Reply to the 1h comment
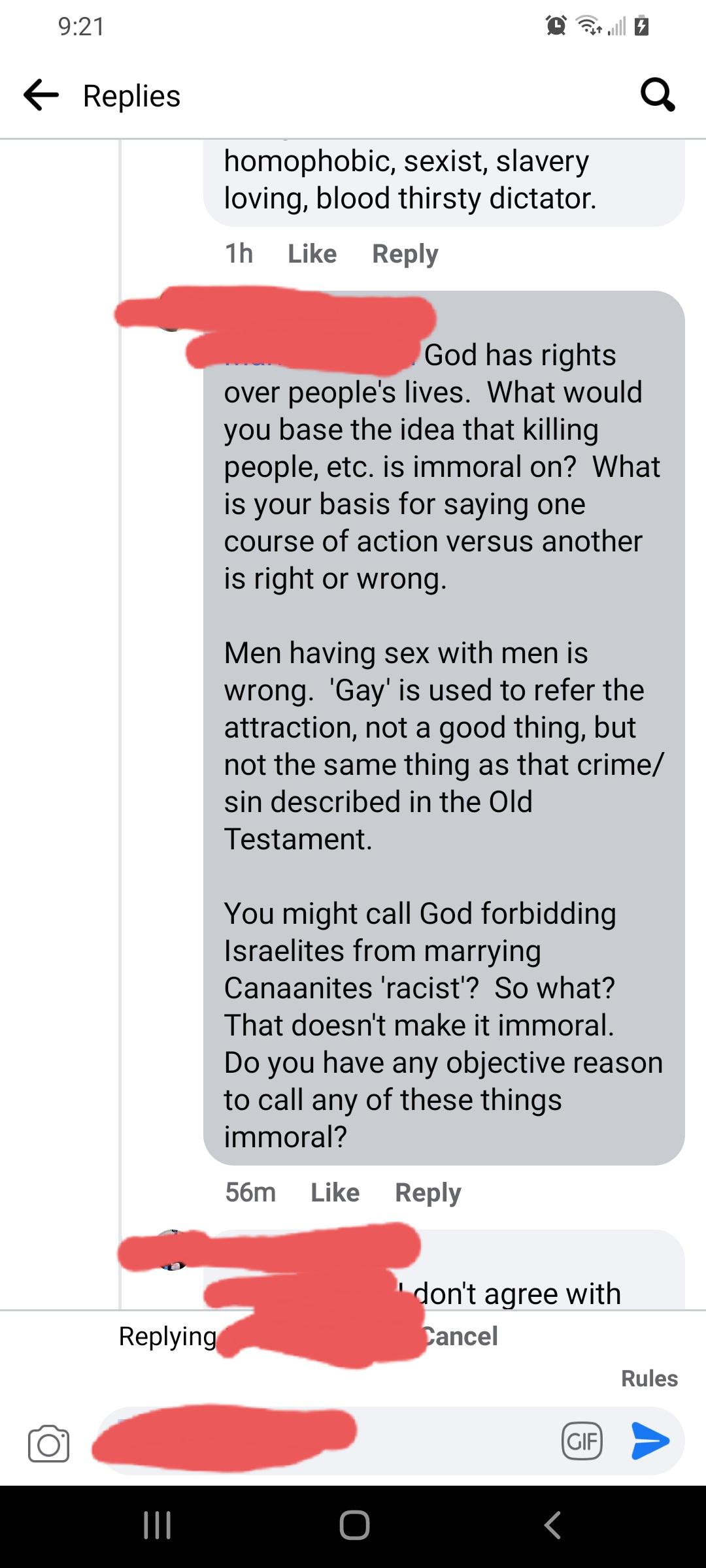This screenshot has height=1568, width=706. point(405,253)
